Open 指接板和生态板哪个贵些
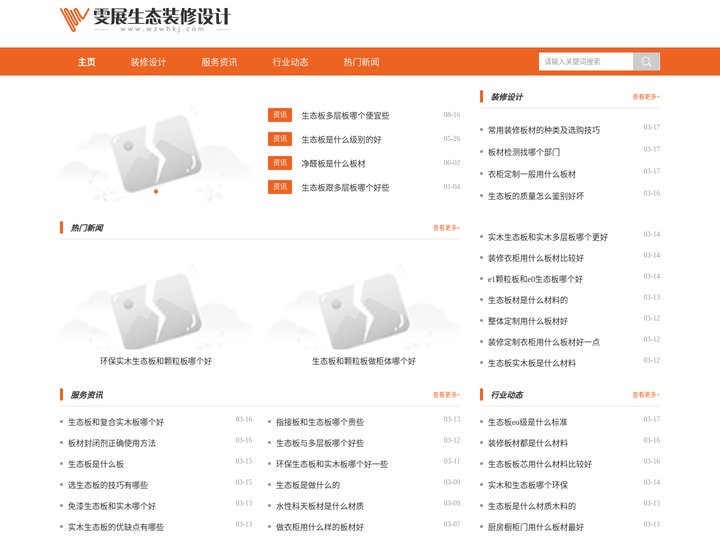Image resolution: width=720 pixels, height=540 pixels. 320,422
